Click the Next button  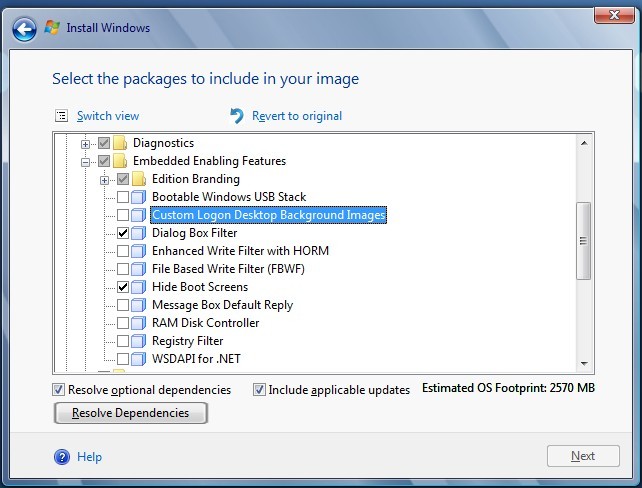pyautogui.click(x=583, y=456)
